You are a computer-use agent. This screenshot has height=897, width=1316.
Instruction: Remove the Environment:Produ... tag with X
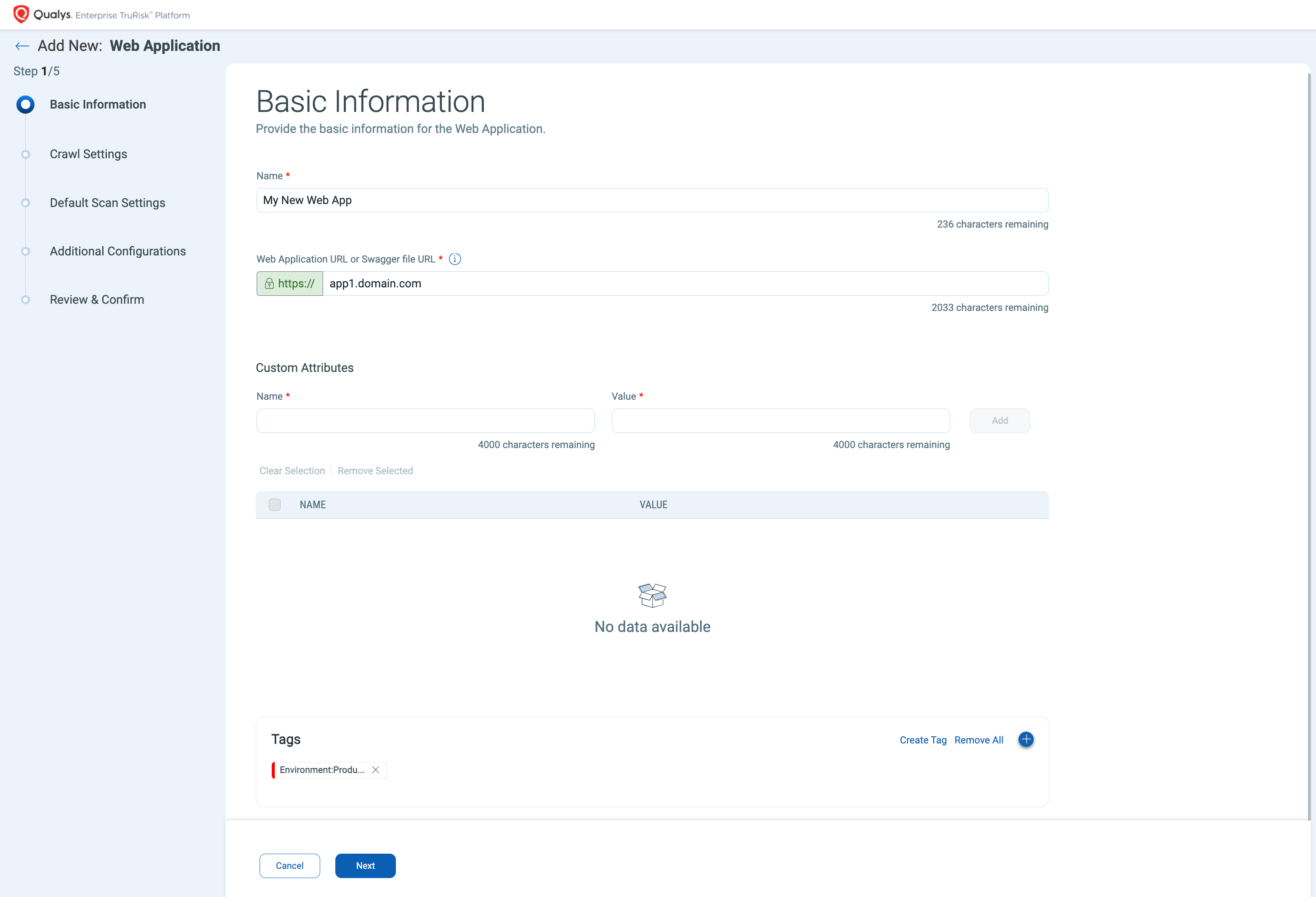coord(375,770)
